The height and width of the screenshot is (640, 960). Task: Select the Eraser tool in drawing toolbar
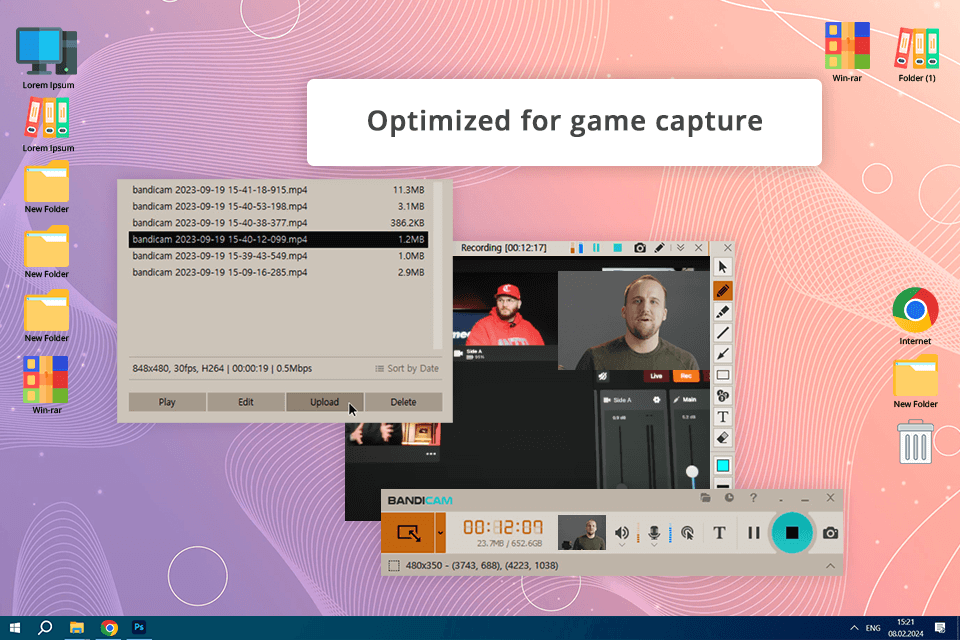tap(722, 438)
